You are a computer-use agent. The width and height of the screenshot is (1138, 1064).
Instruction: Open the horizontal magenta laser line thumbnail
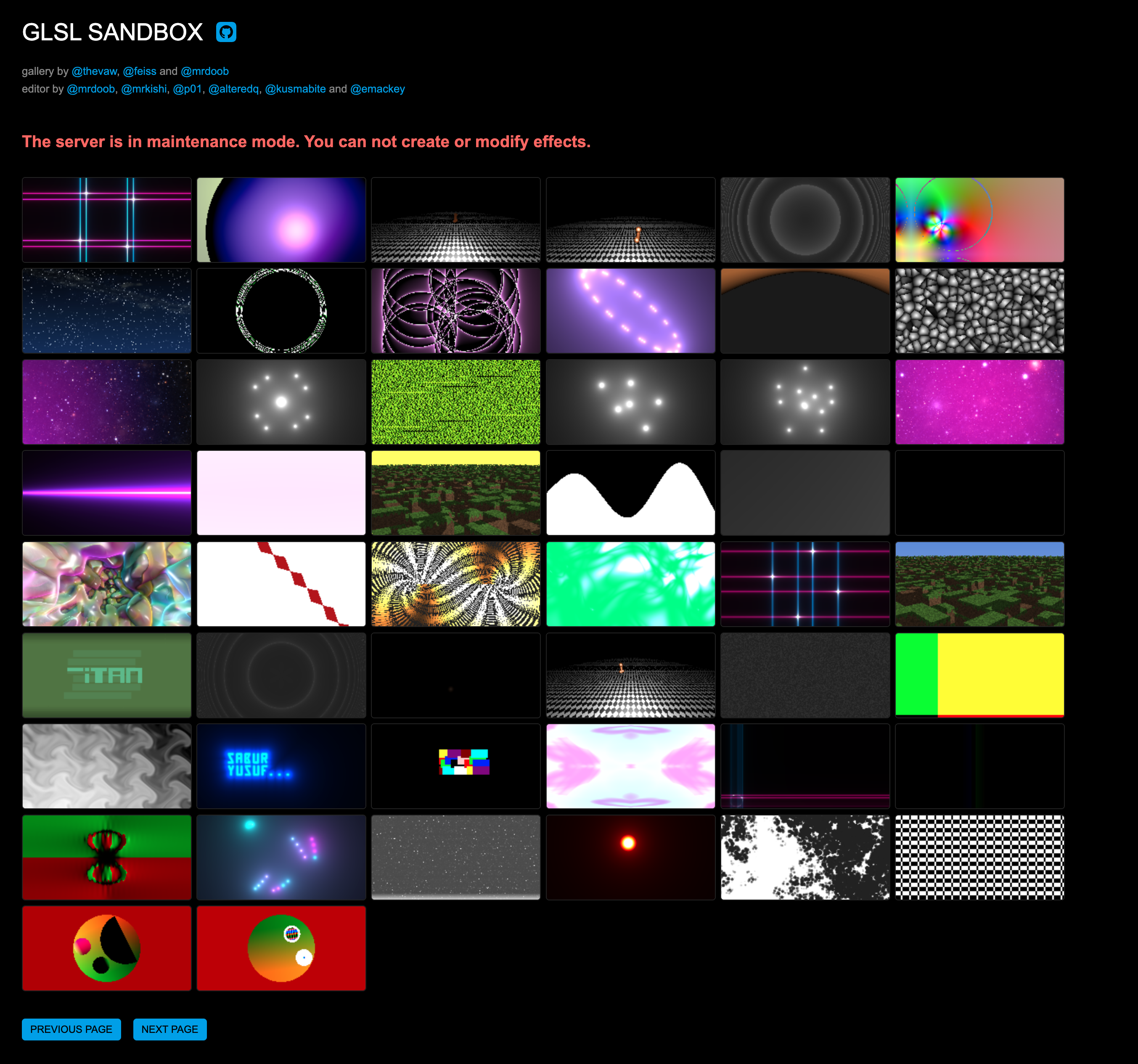pos(106,493)
